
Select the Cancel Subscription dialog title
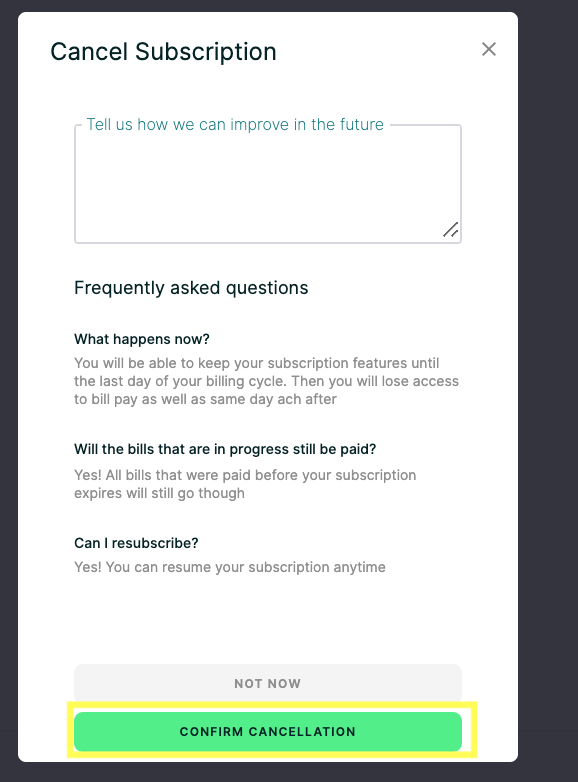[x=164, y=52]
